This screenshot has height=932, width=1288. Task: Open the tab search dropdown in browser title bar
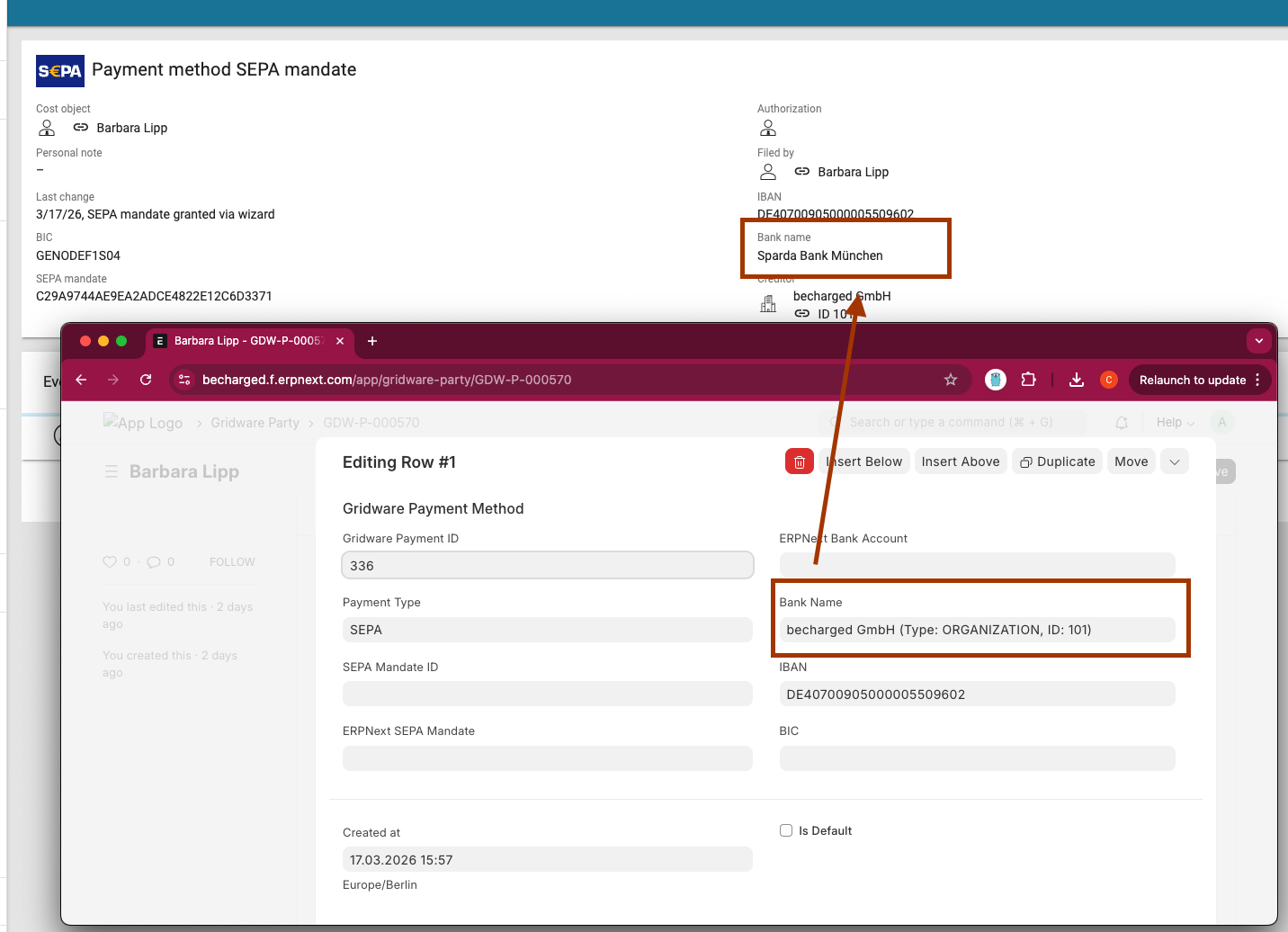coord(1259,341)
